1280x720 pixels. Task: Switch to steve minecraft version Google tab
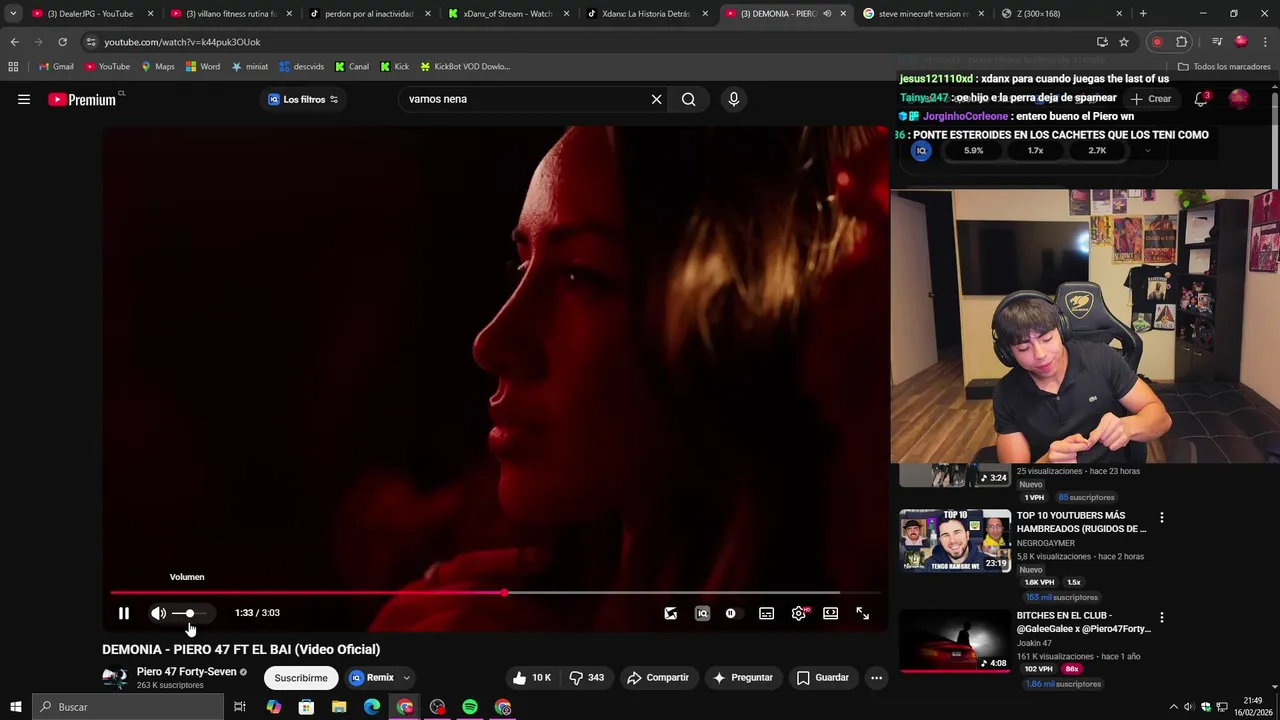[x=922, y=14]
